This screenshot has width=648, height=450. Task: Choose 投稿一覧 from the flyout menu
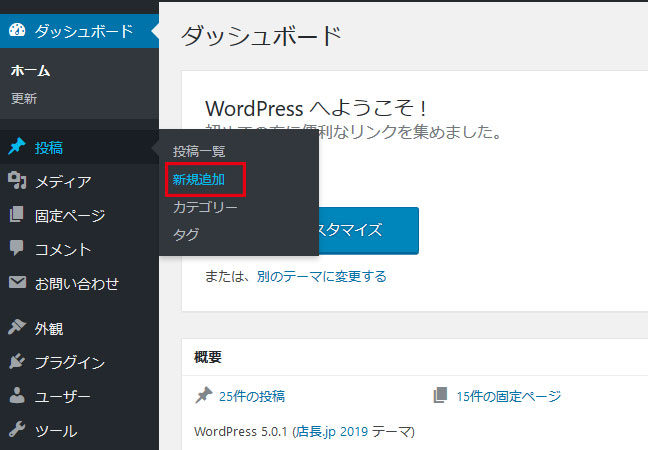(199, 151)
